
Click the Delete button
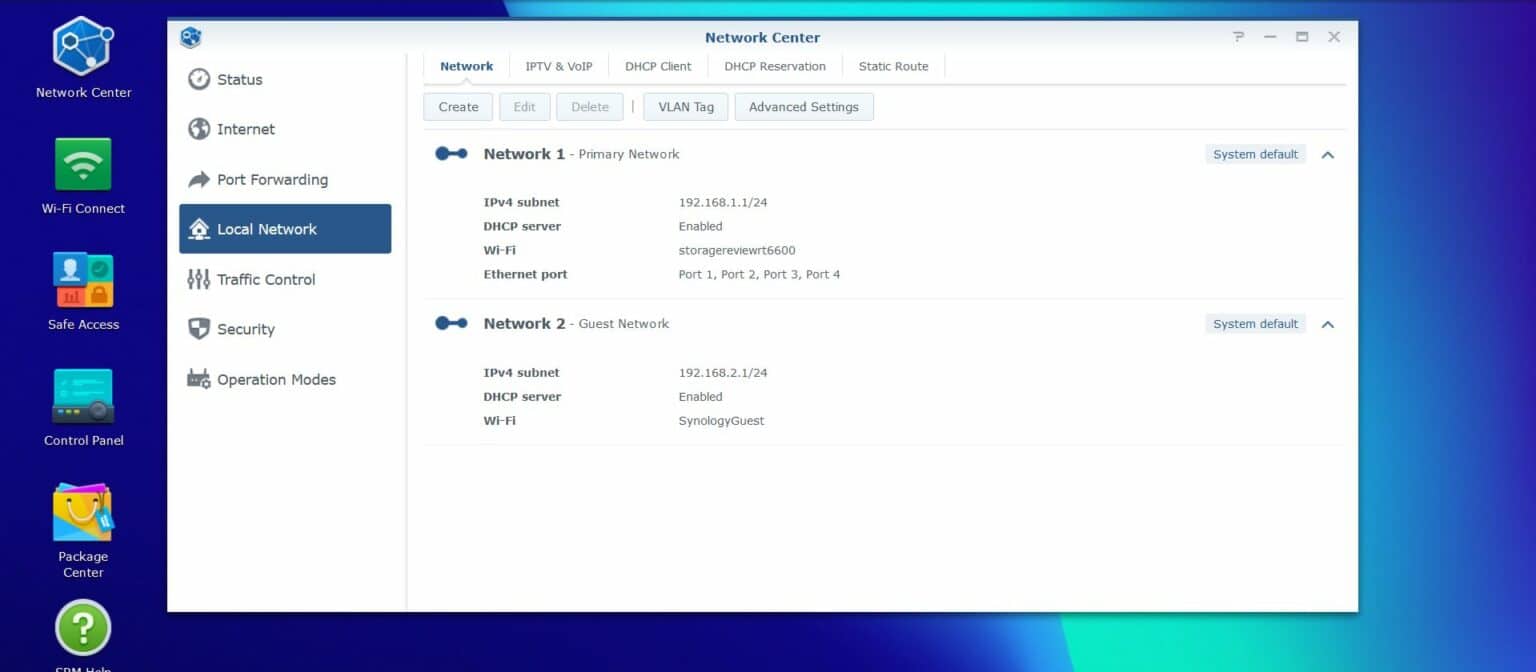coord(590,107)
